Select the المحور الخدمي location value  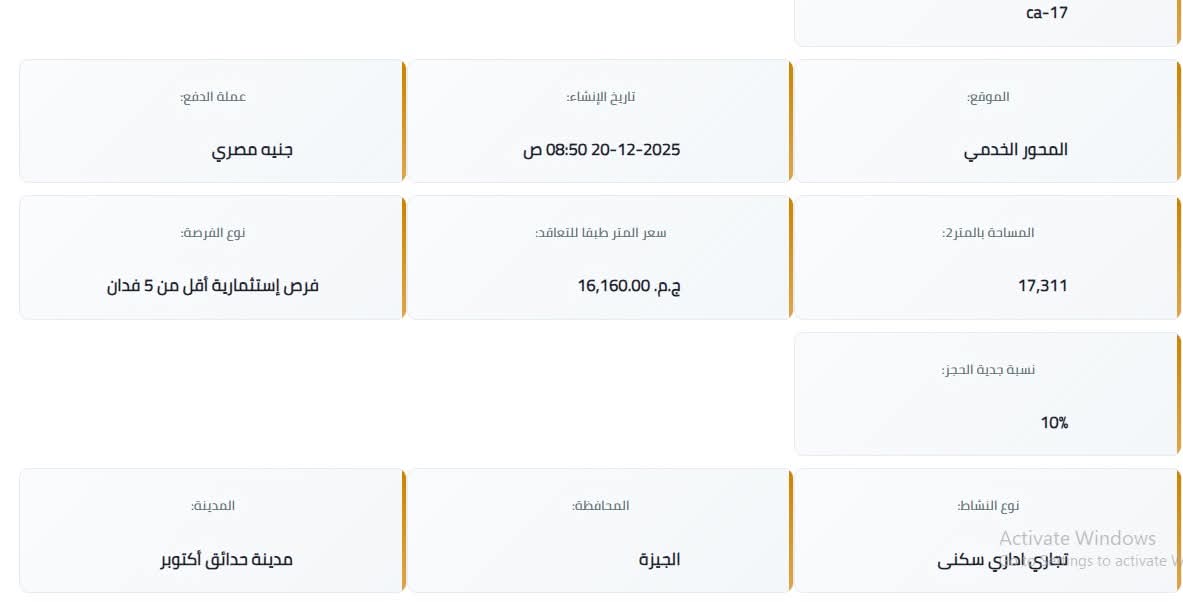point(1015,150)
